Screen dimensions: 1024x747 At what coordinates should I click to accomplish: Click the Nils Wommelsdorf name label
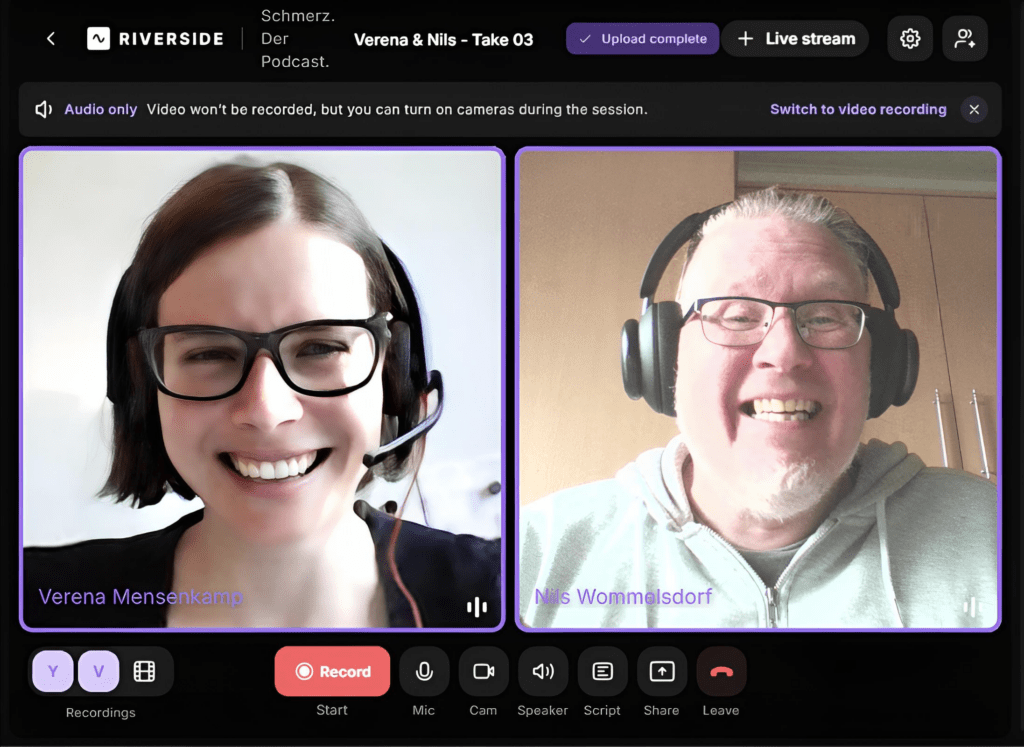pos(623,596)
